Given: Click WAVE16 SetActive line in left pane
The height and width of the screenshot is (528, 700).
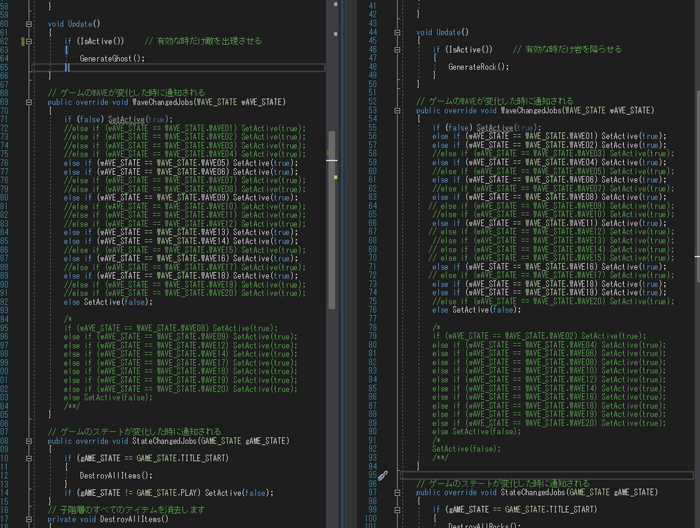Looking at the screenshot, I should click(x=181, y=259).
